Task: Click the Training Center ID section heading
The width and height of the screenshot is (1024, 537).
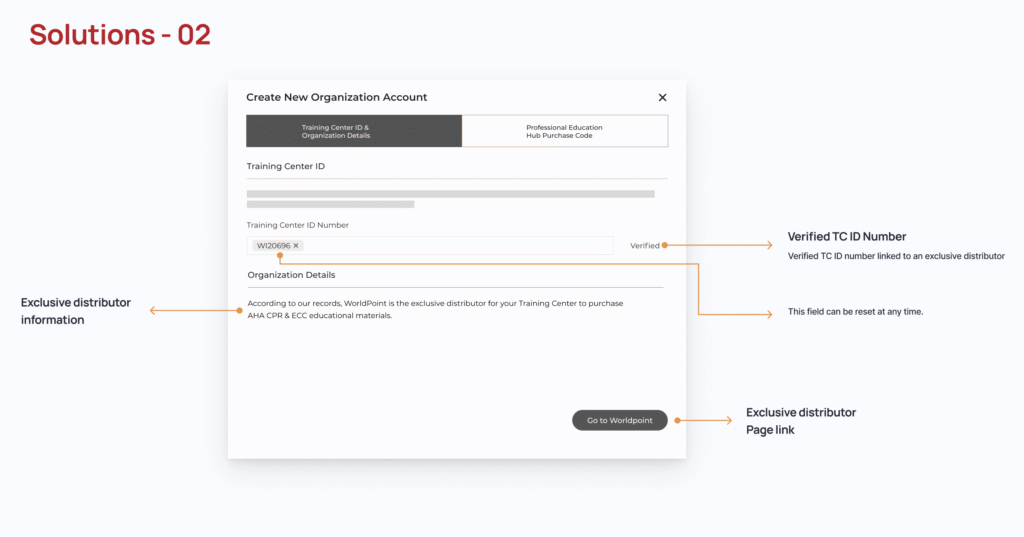Action: point(285,166)
